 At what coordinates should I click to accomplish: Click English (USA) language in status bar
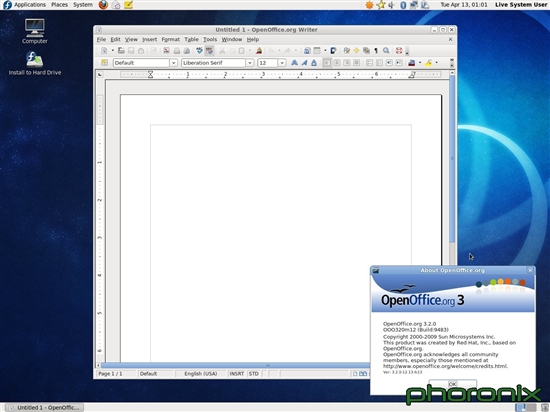[201, 374]
